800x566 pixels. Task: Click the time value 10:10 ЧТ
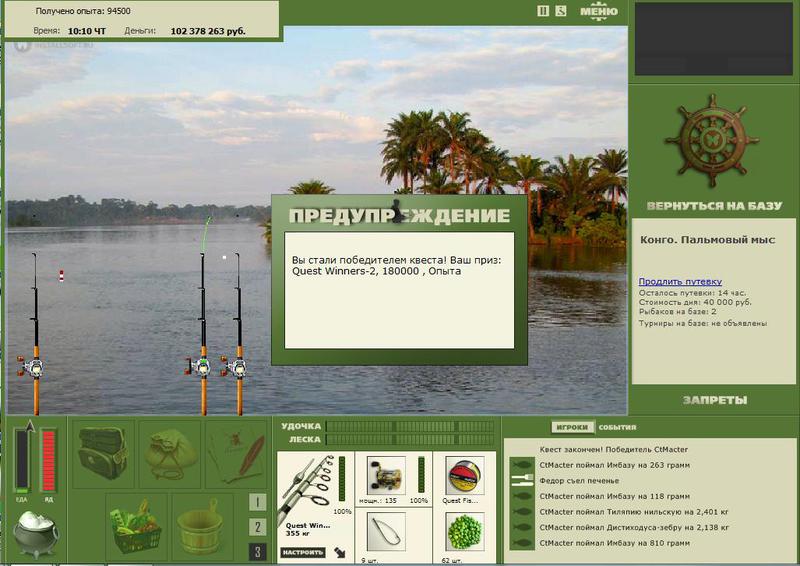[x=87, y=31]
